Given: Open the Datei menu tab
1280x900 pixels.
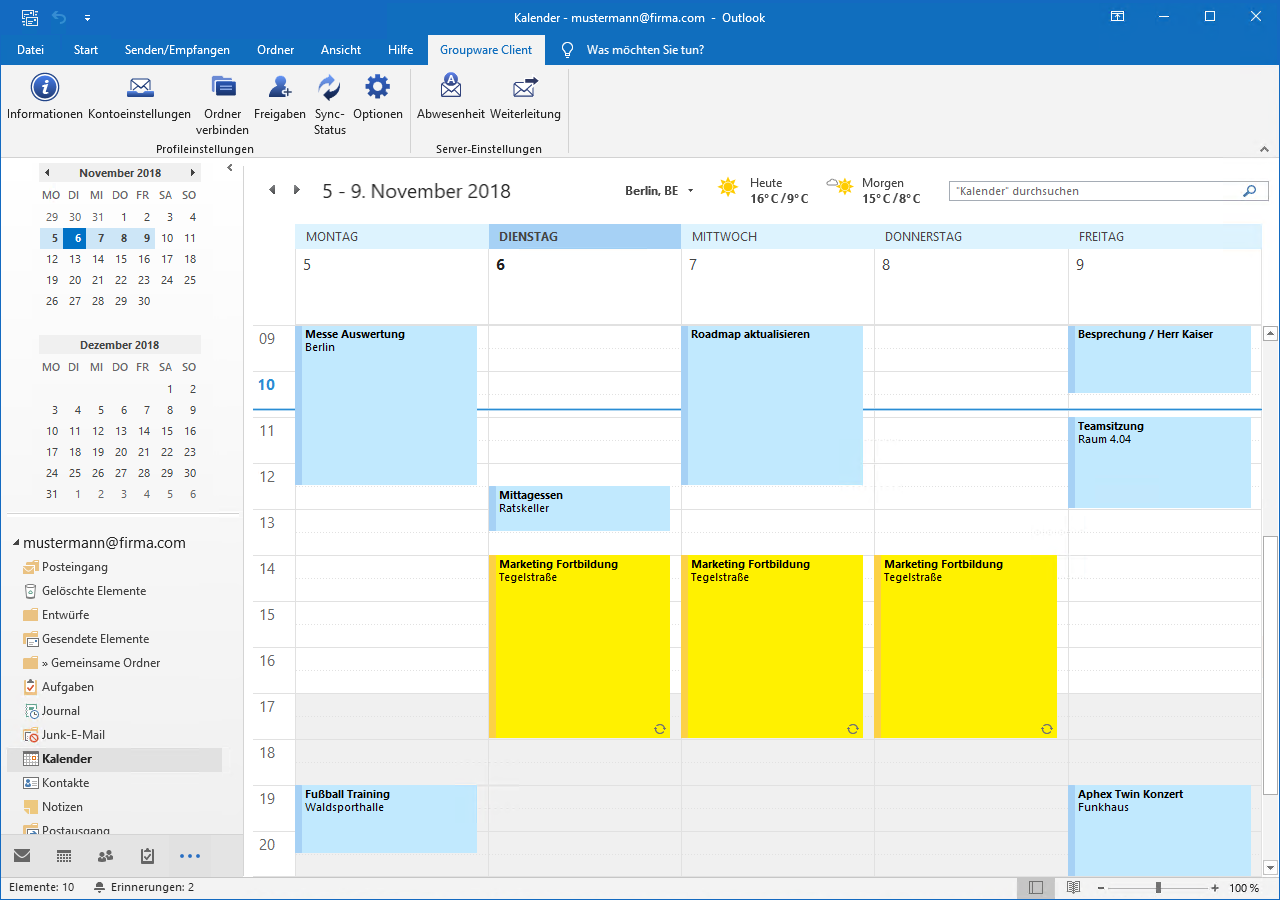Looking at the screenshot, I should pyautogui.click(x=30, y=50).
